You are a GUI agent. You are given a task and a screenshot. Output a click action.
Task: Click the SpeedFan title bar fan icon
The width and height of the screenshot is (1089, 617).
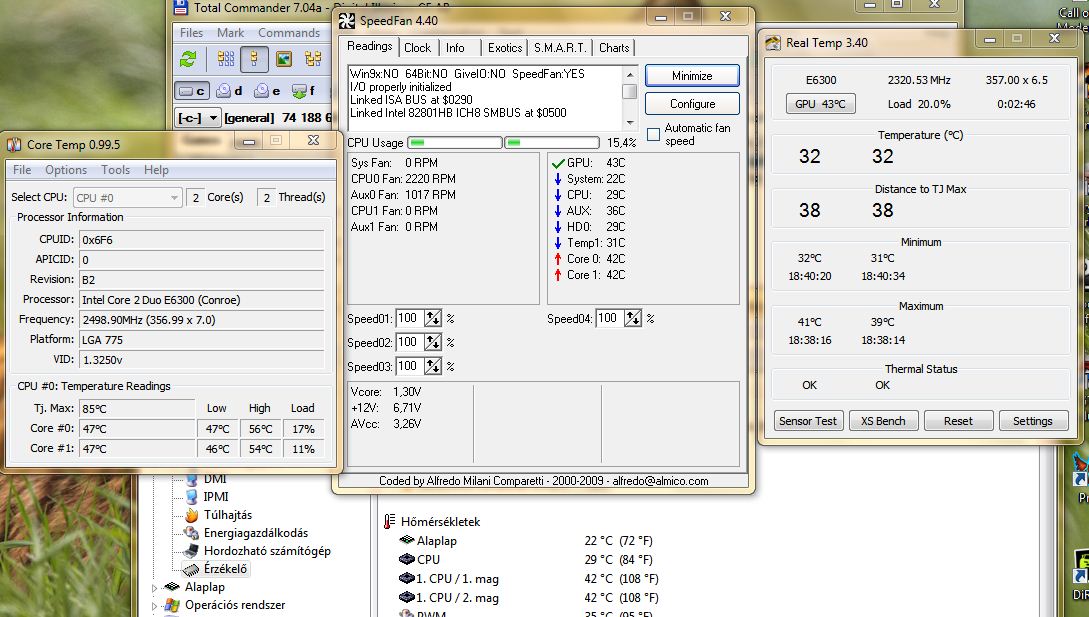[347, 21]
